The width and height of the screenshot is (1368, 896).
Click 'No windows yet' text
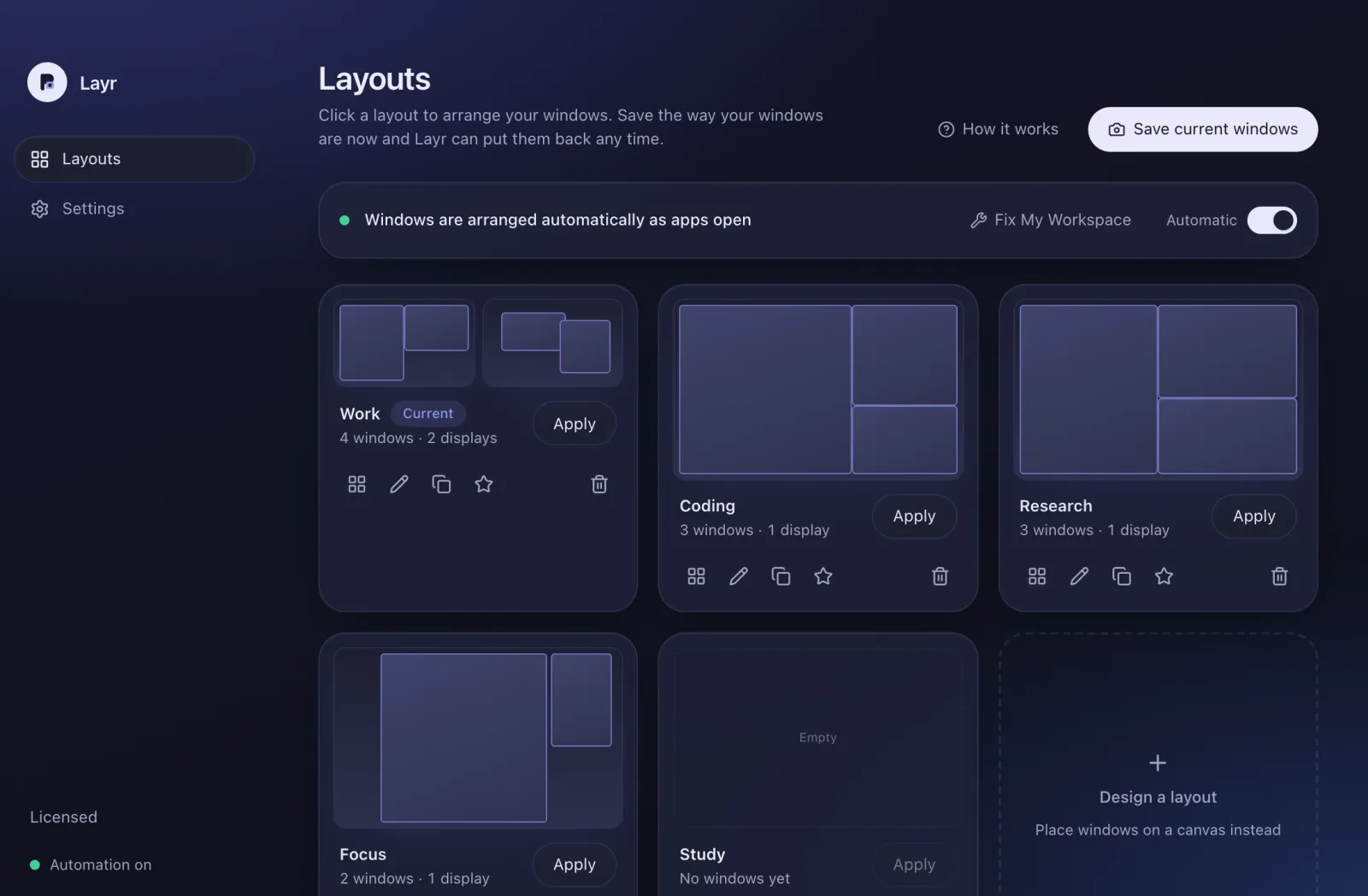pyautogui.click(x=734, y=879)
